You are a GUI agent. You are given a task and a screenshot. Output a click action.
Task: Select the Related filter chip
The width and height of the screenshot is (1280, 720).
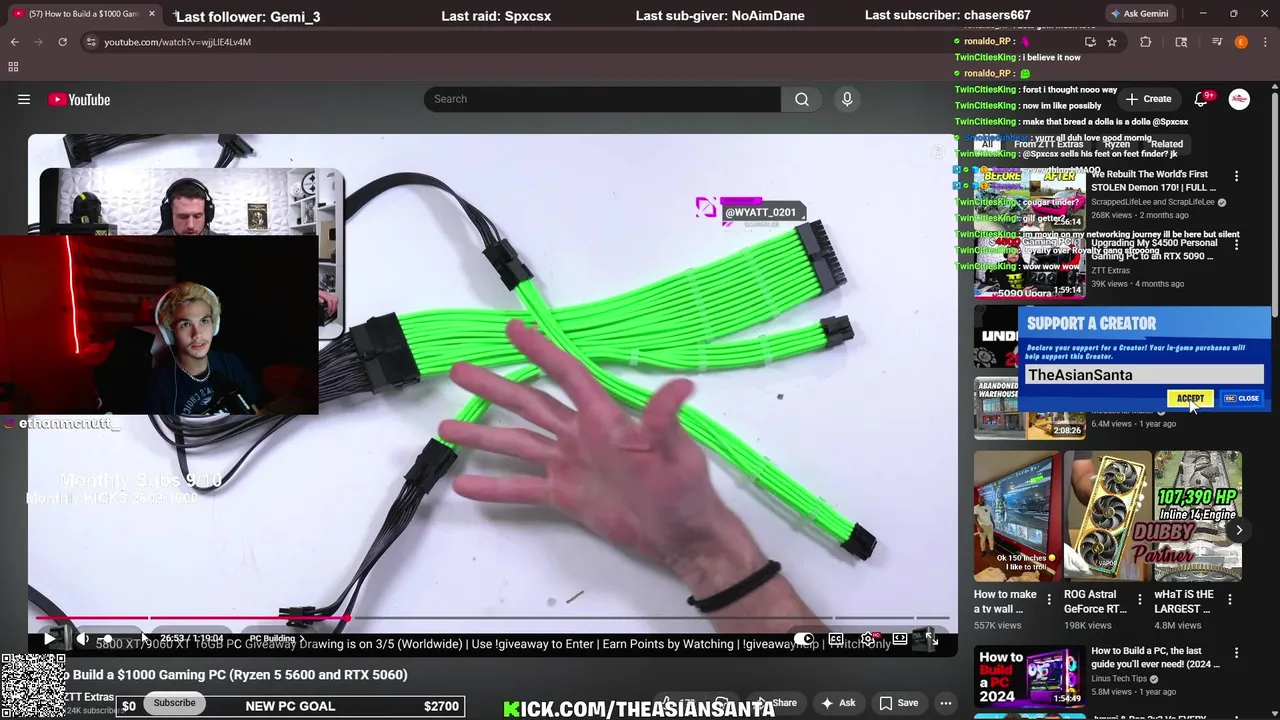click(1166, 144)
